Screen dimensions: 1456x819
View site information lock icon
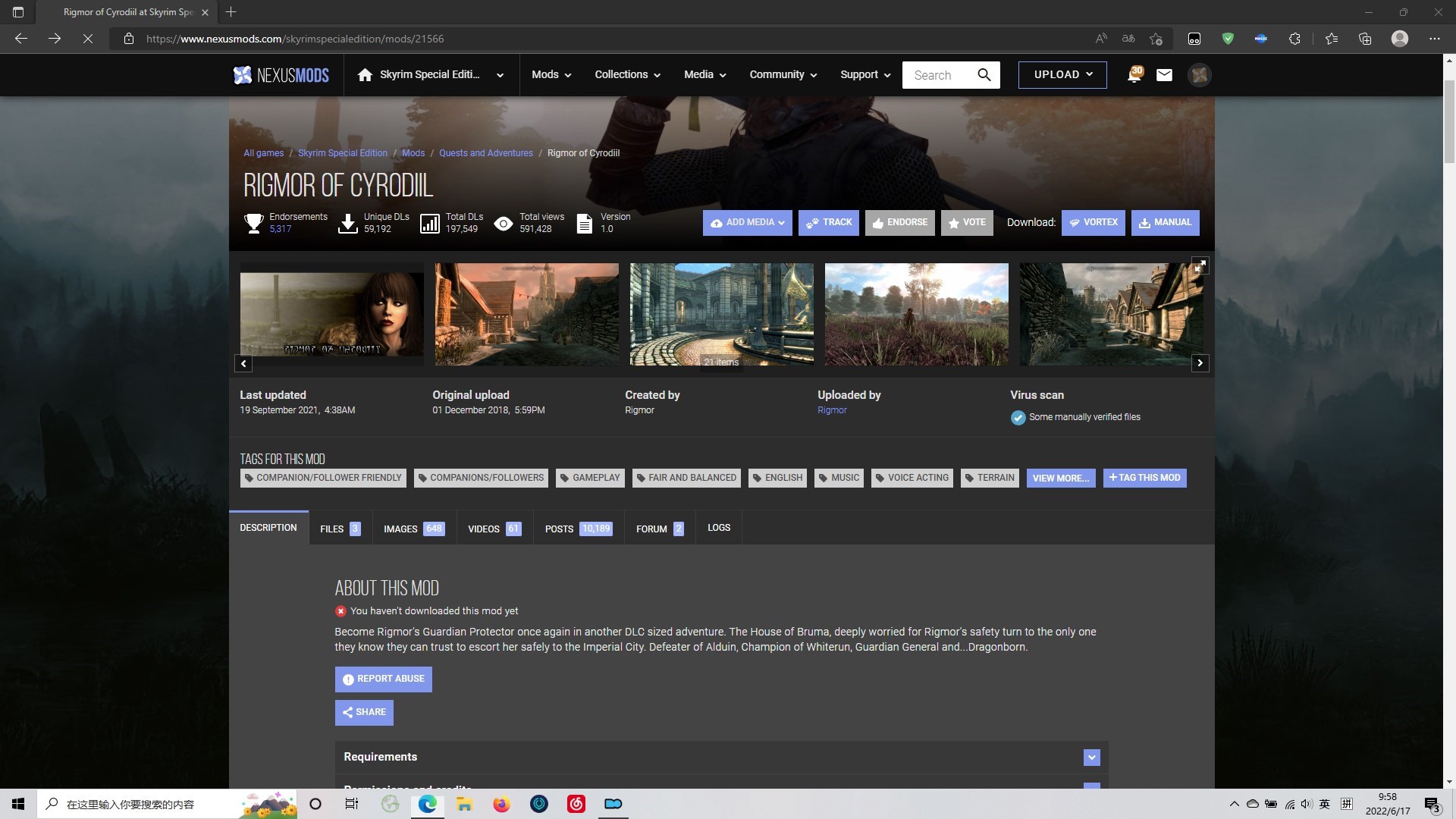(x=129, y=39)
